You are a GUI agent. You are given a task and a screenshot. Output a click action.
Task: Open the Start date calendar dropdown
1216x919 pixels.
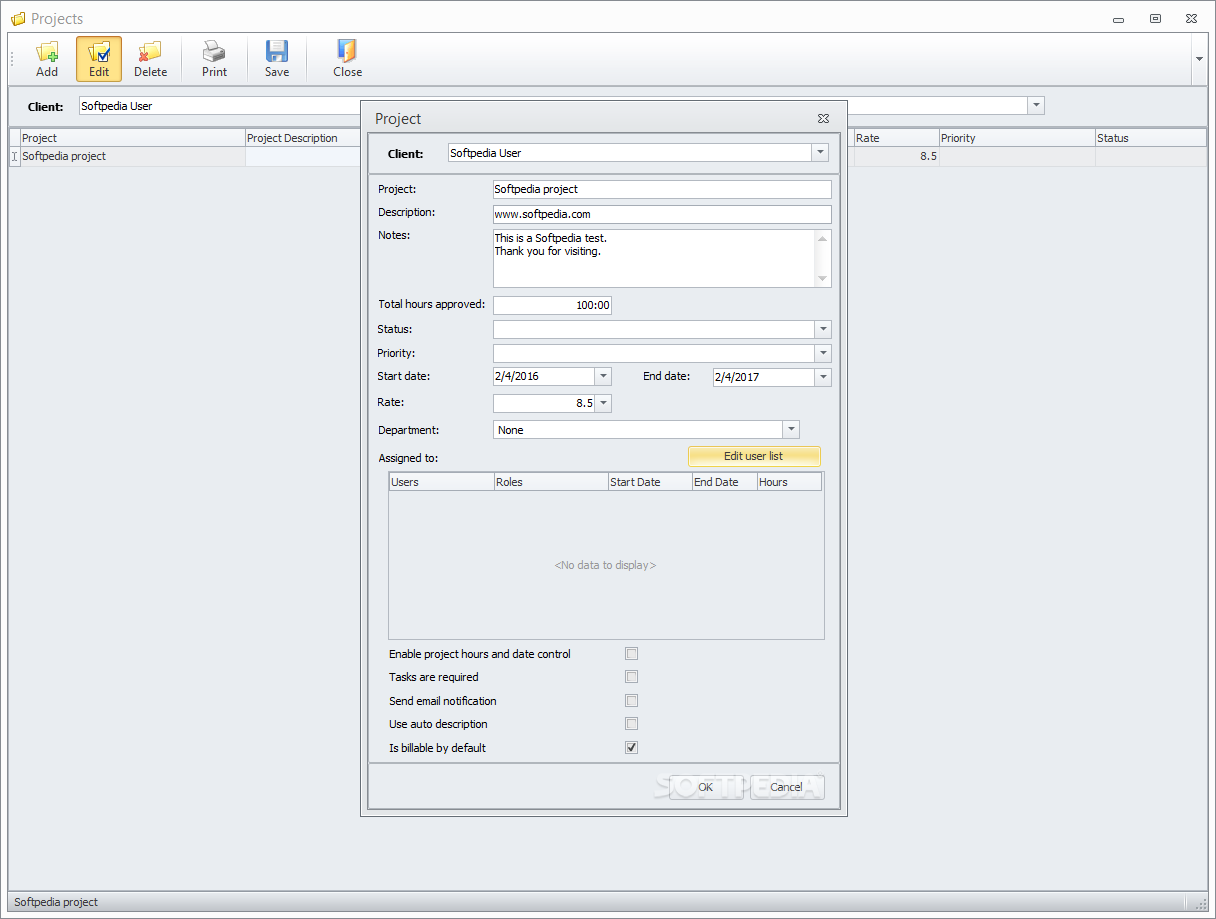pos(603,377)
